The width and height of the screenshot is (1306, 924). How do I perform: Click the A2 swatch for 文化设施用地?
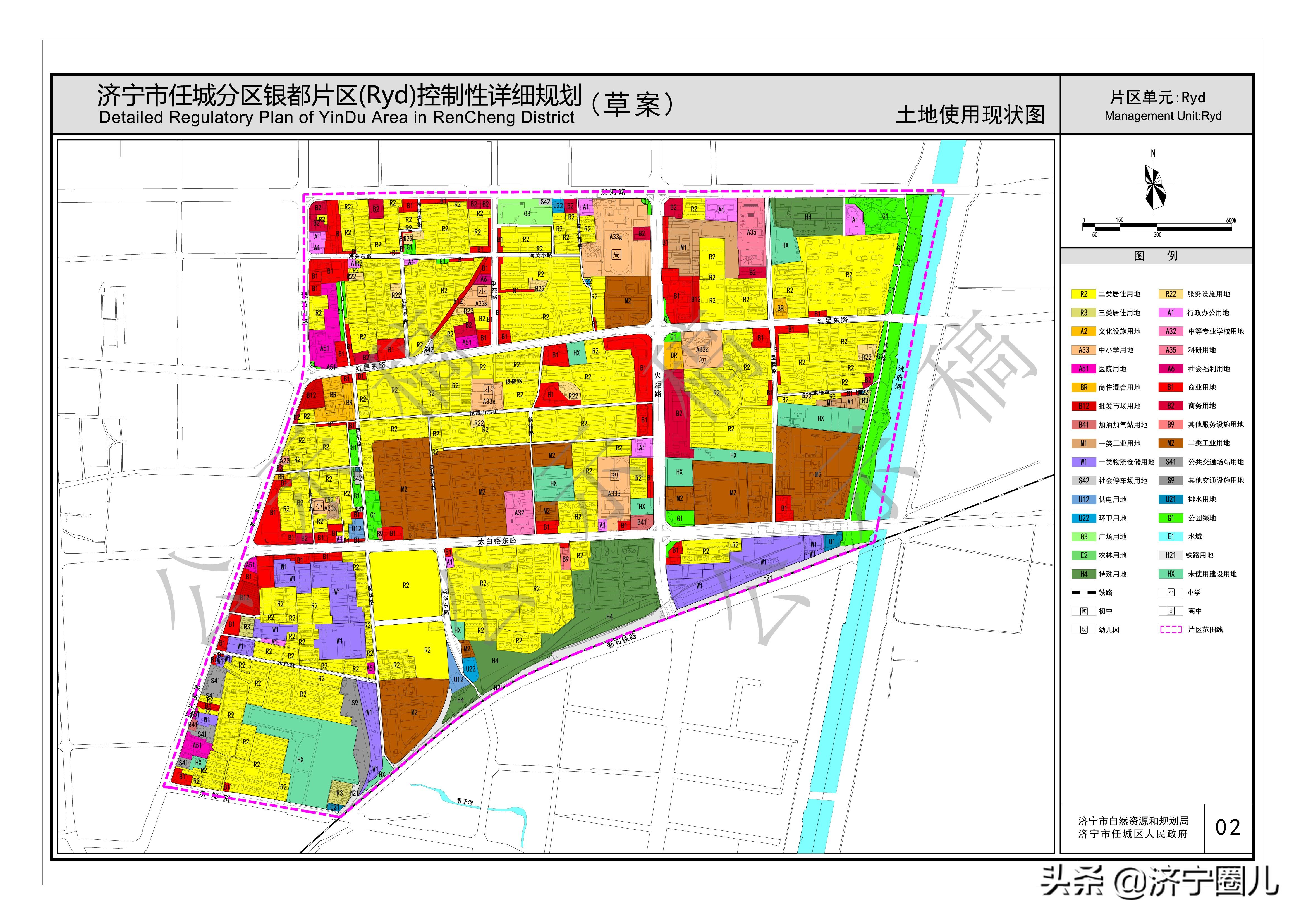click(x=1083, y=331)
